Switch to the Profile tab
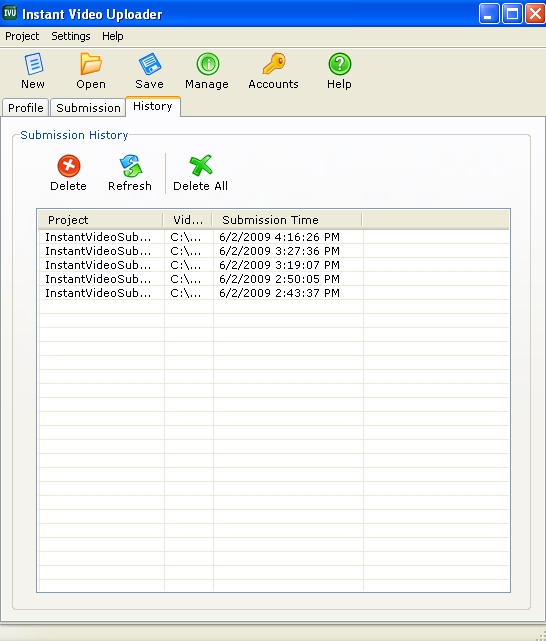 point(26,108)
